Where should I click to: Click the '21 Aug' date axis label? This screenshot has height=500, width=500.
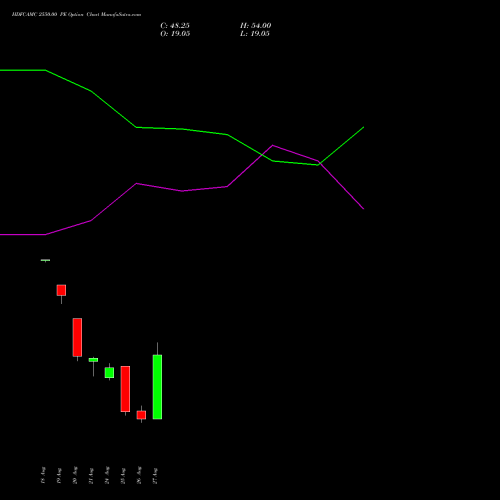(91, 475)
